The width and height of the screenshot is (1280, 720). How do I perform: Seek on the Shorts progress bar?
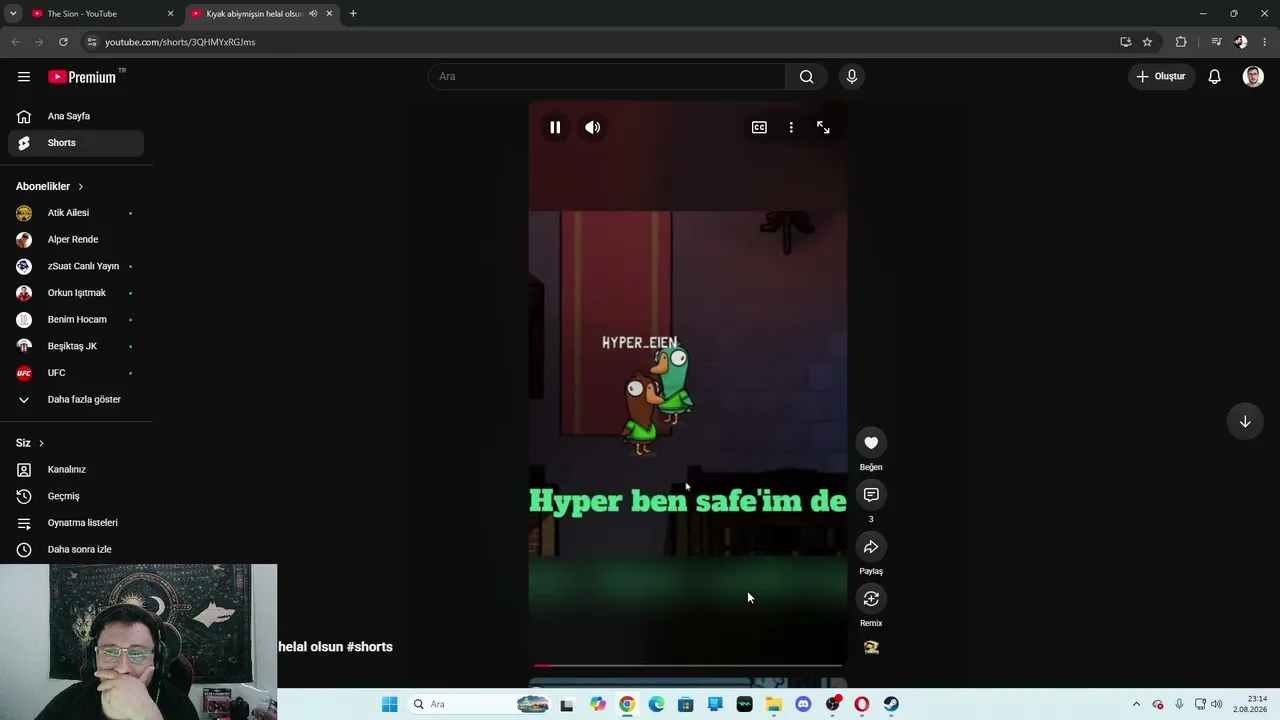[688, 665]
